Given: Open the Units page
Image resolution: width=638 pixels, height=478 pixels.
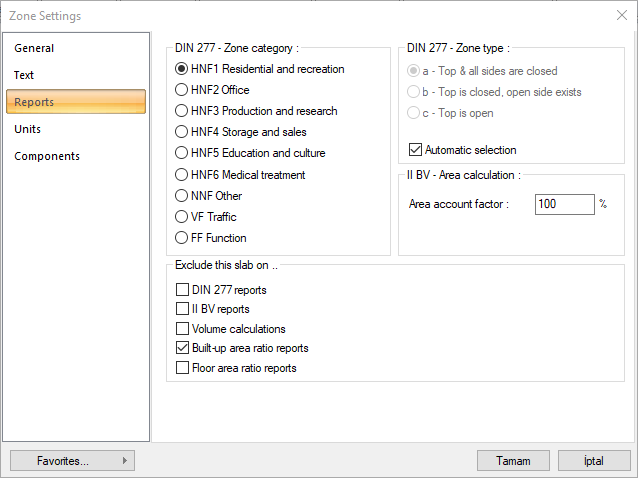Looking at the screenshot, I should (x=28, y=129).
